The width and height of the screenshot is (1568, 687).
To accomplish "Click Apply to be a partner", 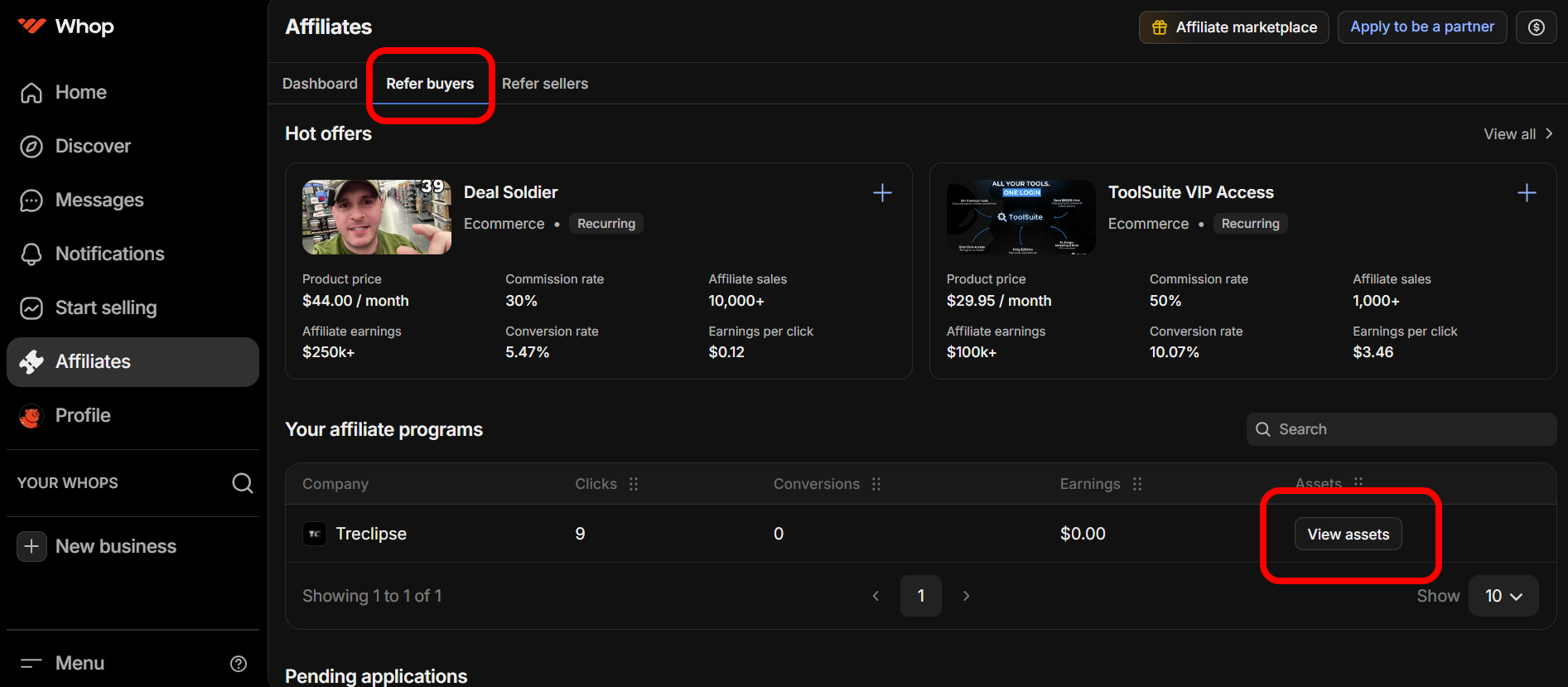I will coord(1421,27).
